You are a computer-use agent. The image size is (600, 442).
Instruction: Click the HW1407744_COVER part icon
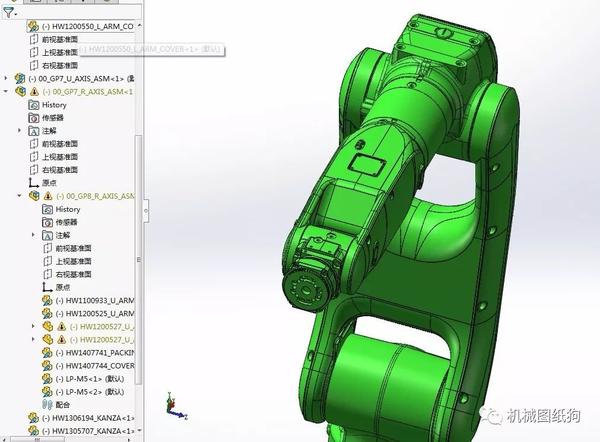coord(47,365)
